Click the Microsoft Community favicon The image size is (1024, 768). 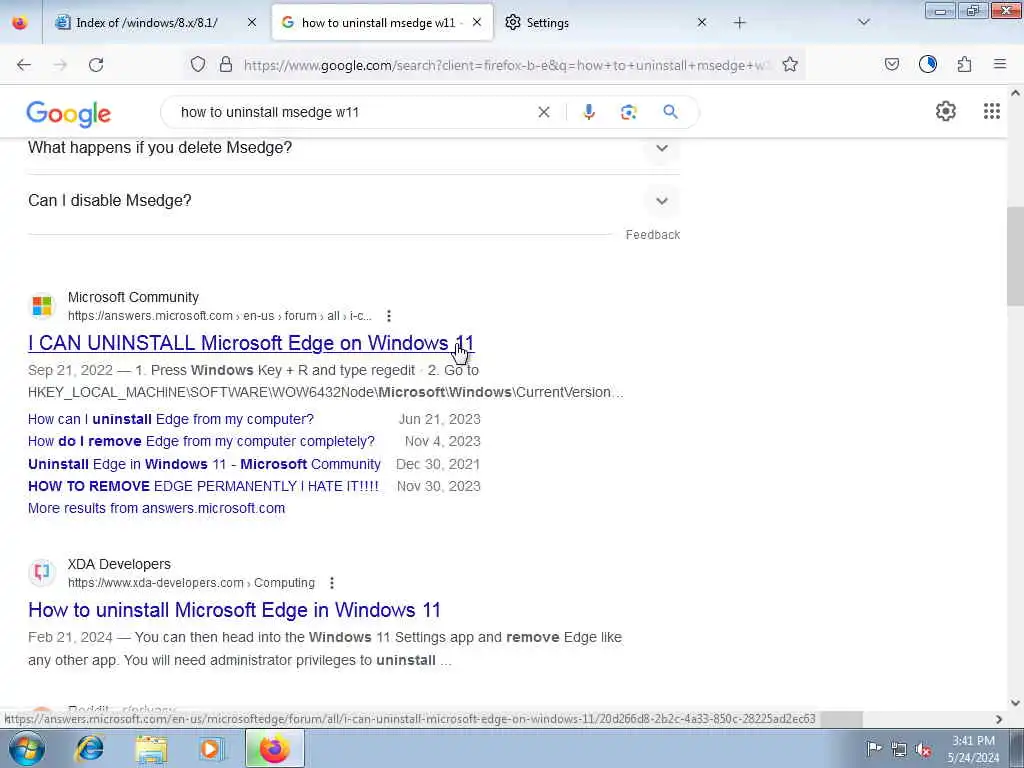pos(42,306)
